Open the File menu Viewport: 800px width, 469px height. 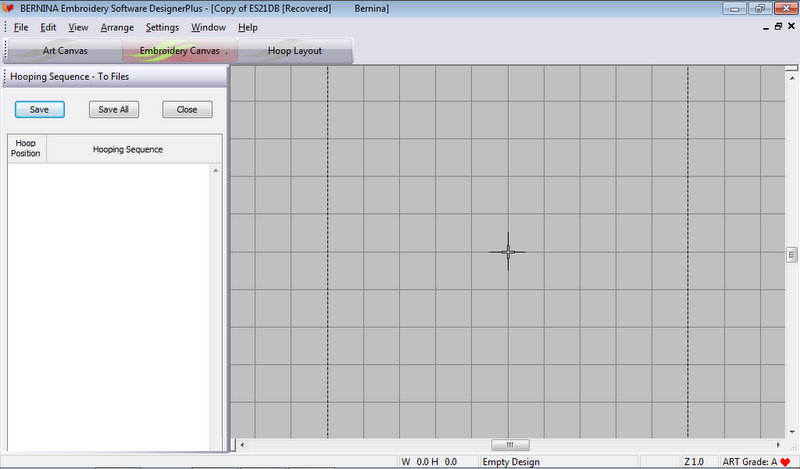click(x=21, y=27)
